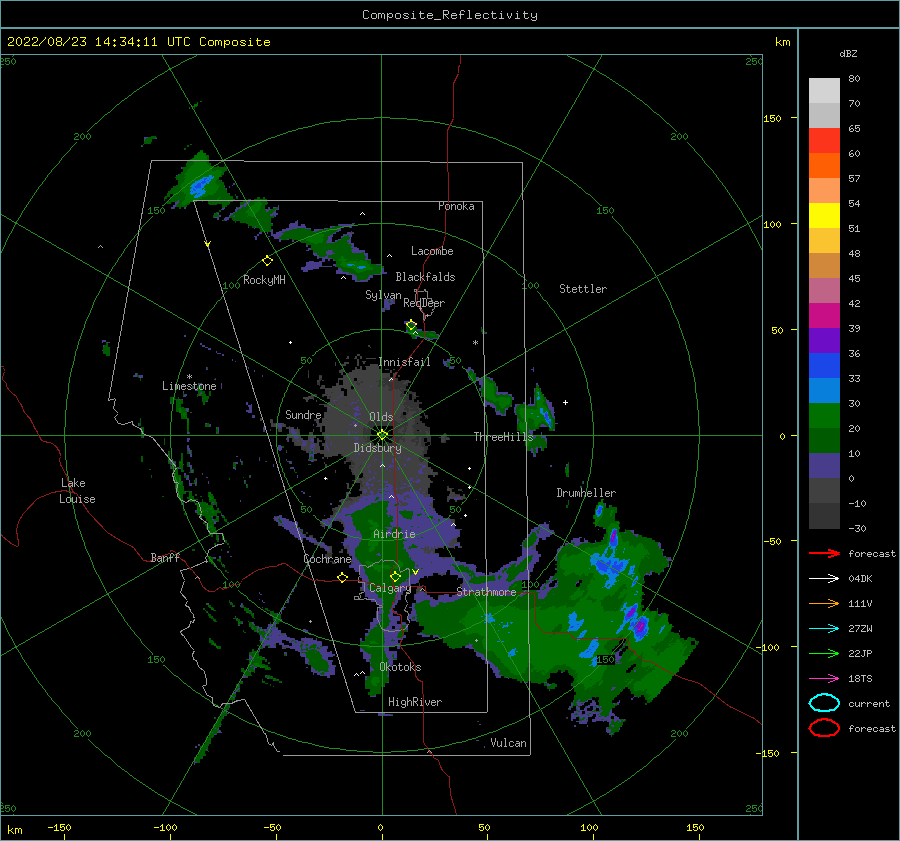
Task: Click the Vulcan label
Action: (x=508, y=743)
